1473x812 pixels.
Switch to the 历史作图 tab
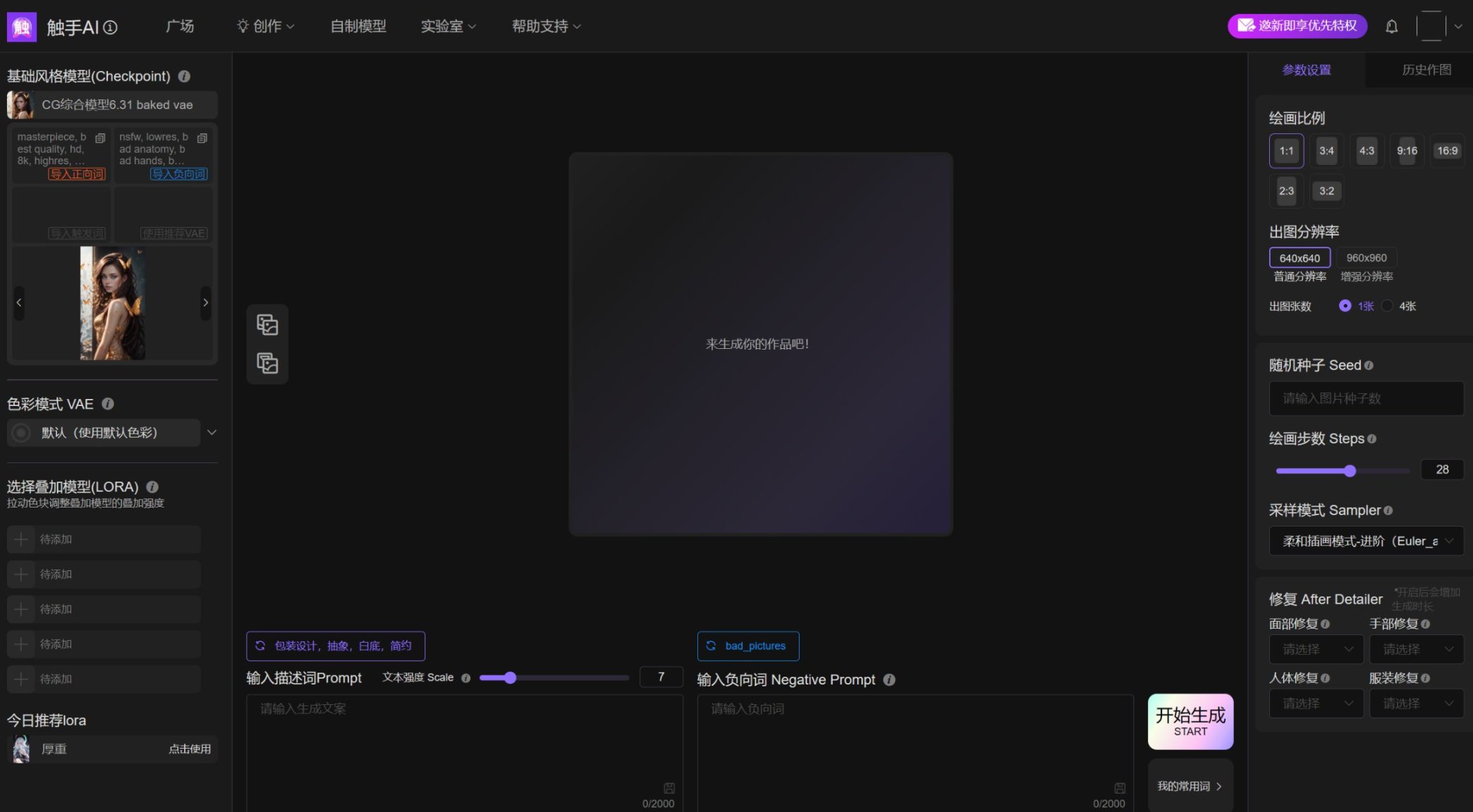pos(1426,70)
